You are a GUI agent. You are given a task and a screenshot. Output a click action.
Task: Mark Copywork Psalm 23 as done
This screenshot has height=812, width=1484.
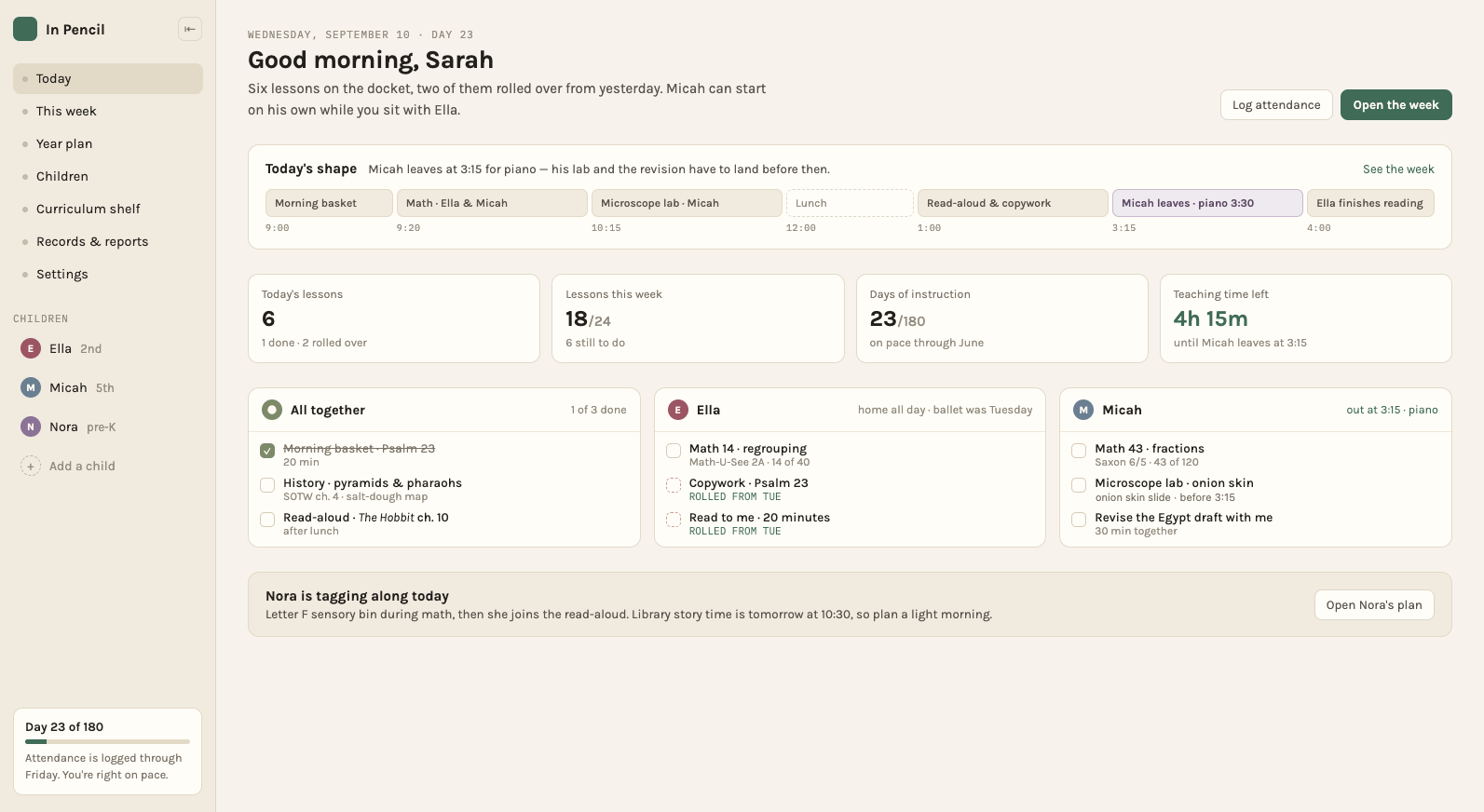[674, 485]
